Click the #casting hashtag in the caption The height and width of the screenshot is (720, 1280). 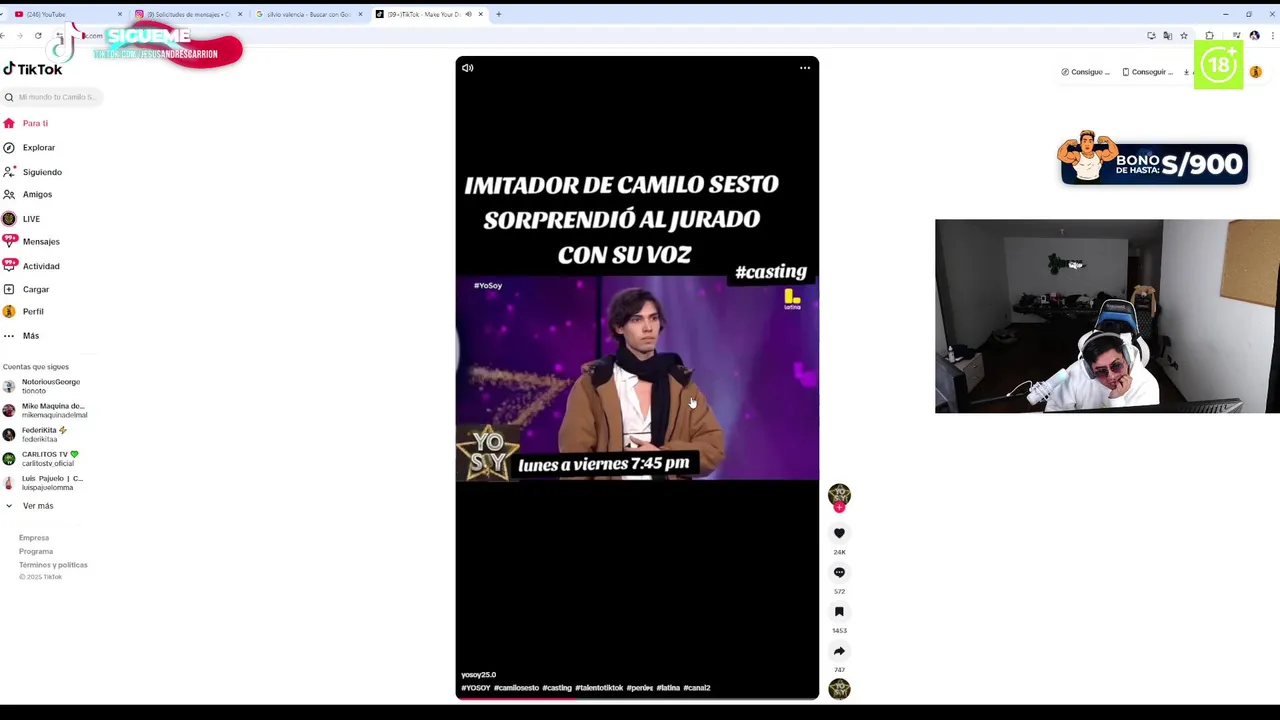(x=557, y=688)
